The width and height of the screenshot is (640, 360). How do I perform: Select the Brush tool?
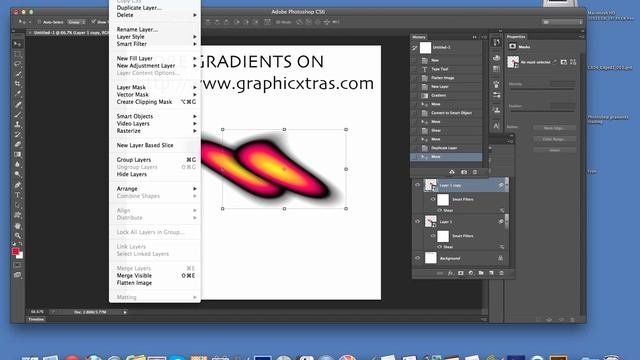tap(18, 114)
